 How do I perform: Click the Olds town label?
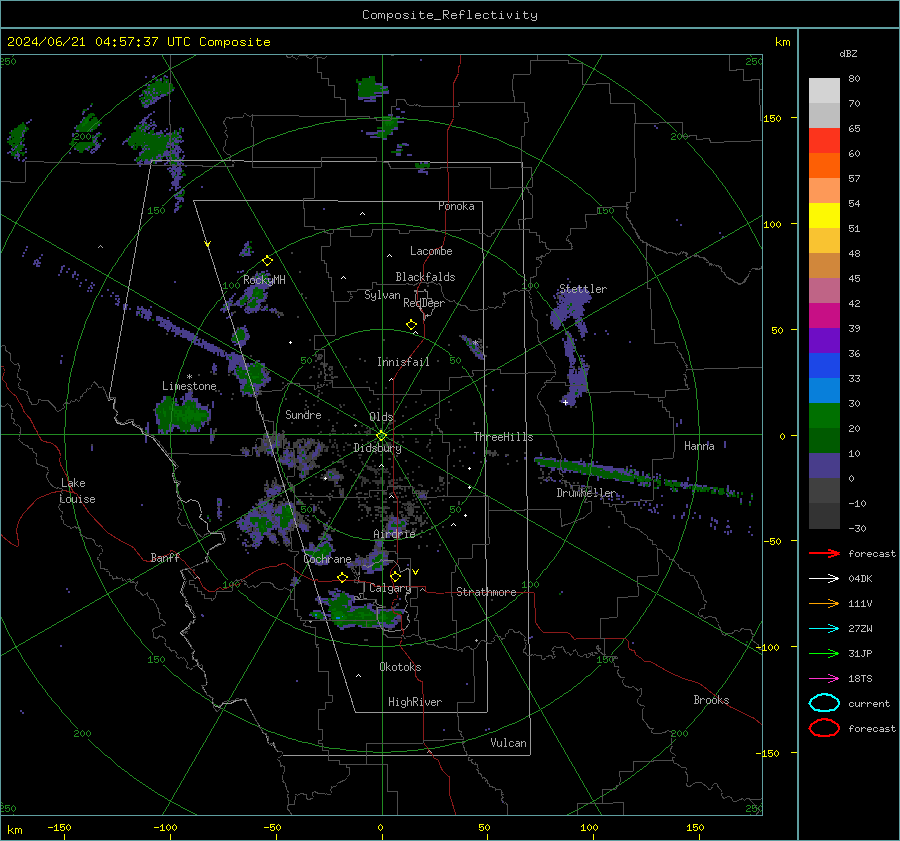(381, 417)
